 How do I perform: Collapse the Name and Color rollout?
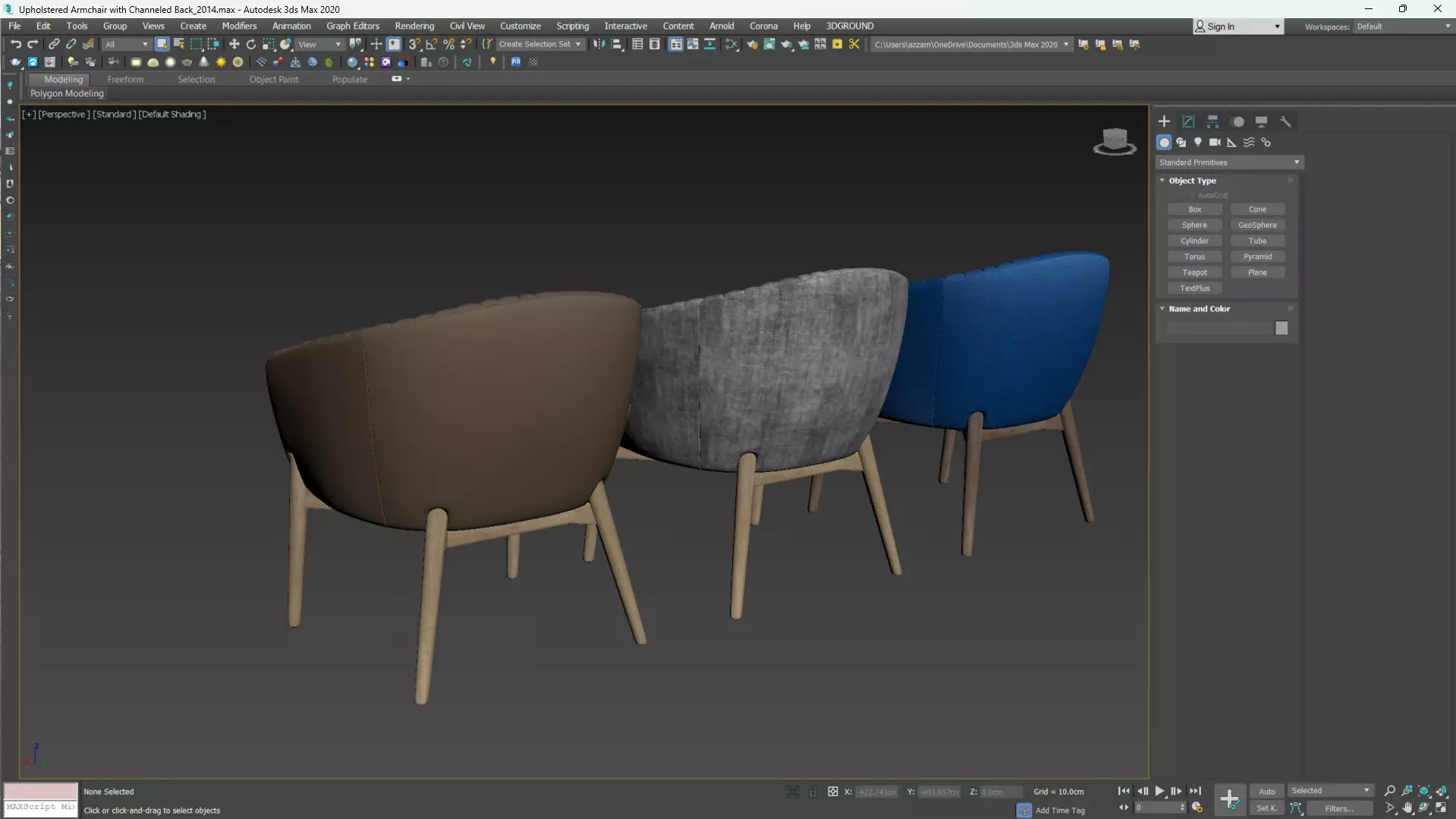(x=1162, y=309)
